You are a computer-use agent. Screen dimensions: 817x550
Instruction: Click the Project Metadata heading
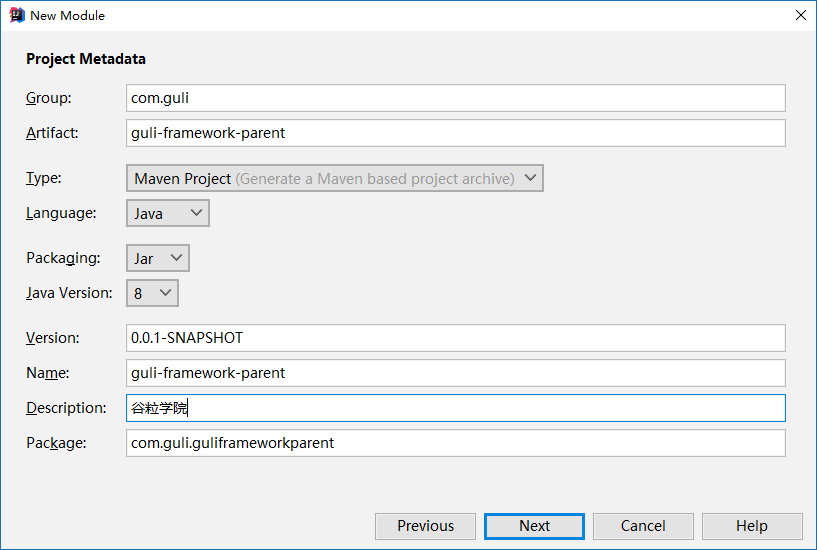tap(86, 59)
